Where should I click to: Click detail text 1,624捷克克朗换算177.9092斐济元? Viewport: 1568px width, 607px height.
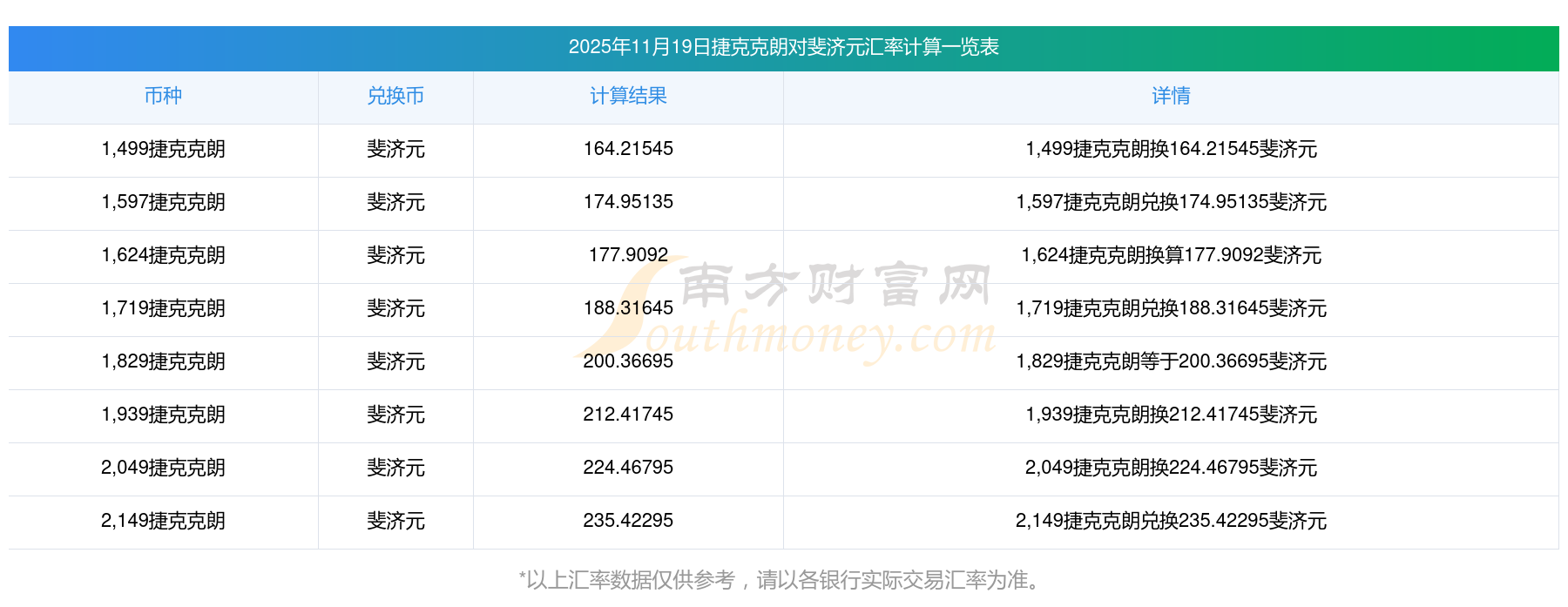1171,255
